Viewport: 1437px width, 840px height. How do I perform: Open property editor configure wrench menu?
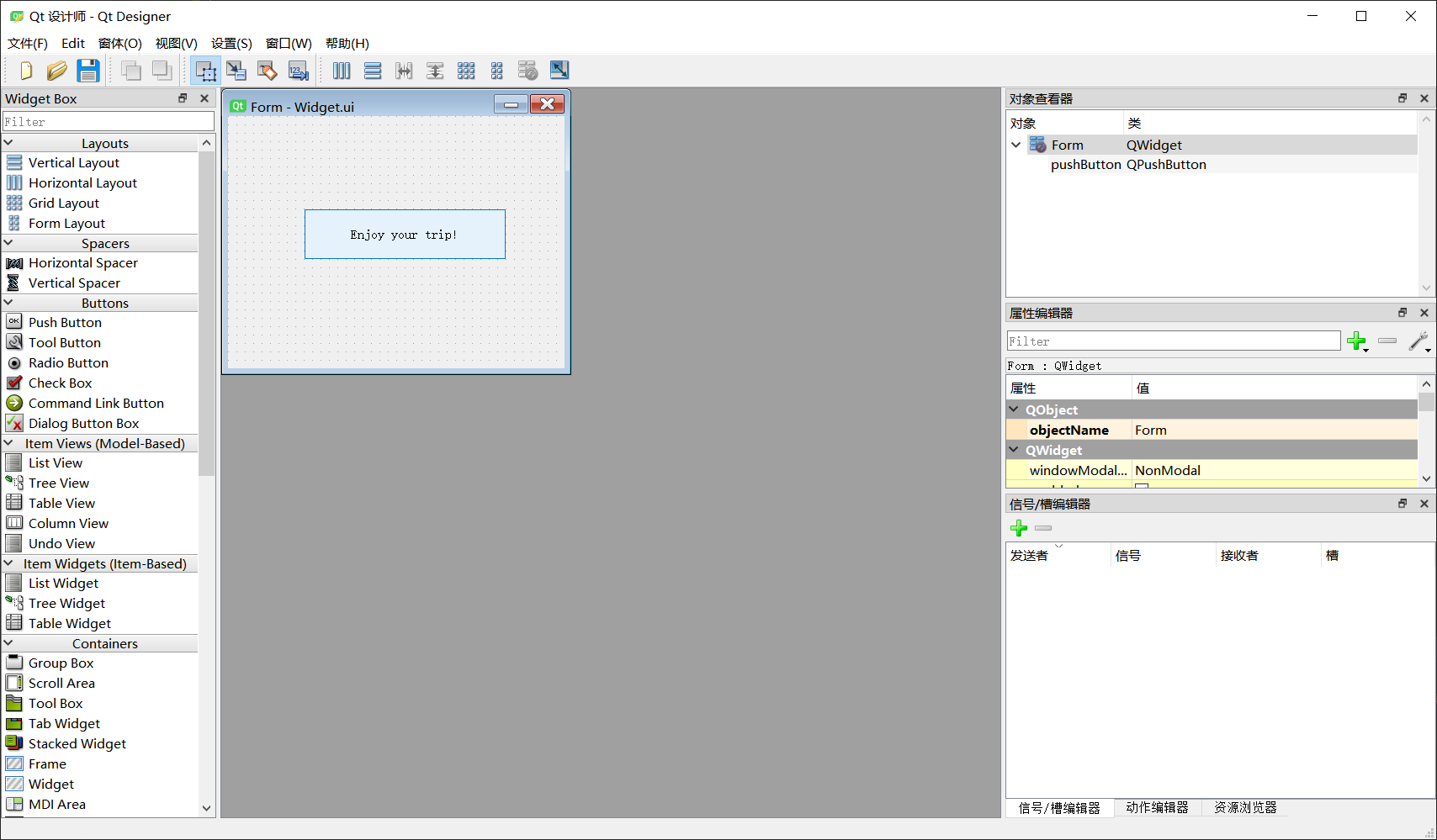(x=1419, y=341)
